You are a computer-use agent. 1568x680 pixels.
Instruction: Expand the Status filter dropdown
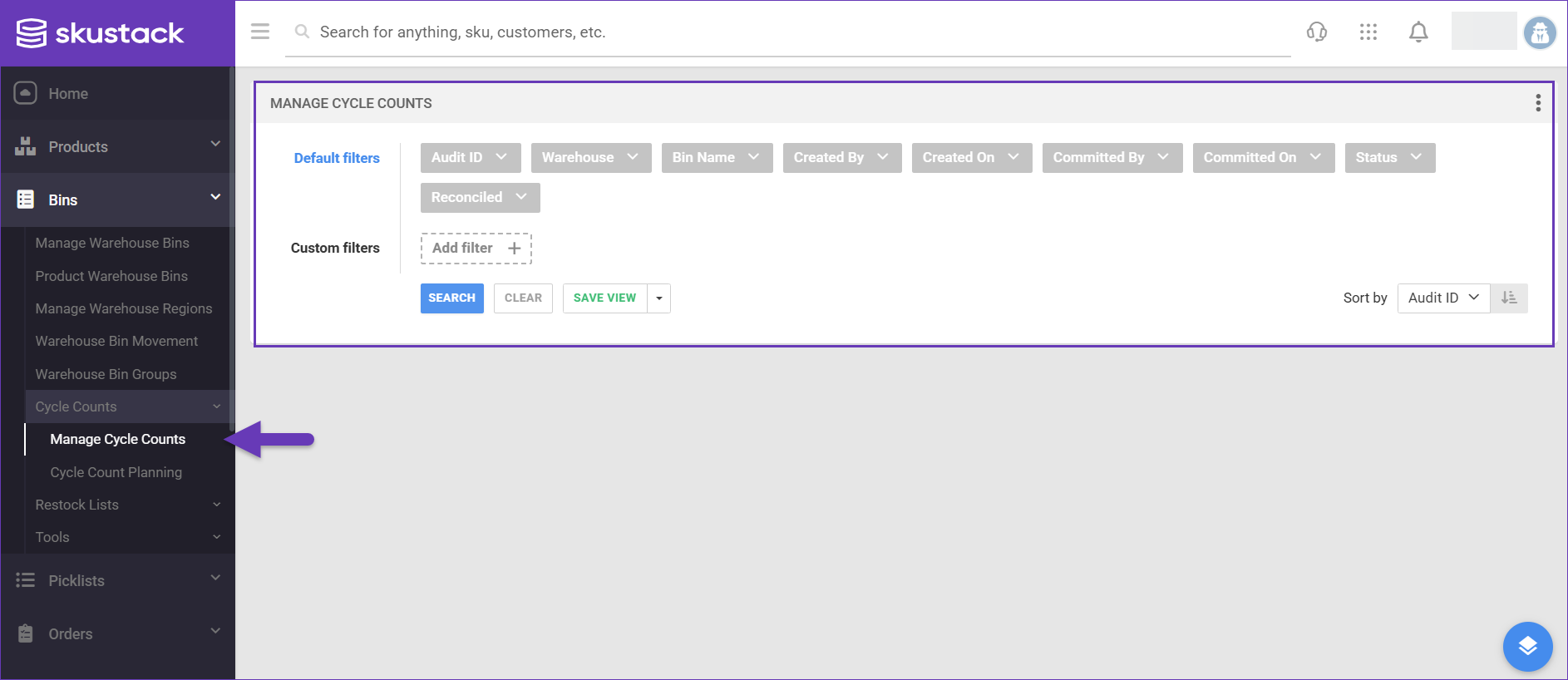(1389, 158)
